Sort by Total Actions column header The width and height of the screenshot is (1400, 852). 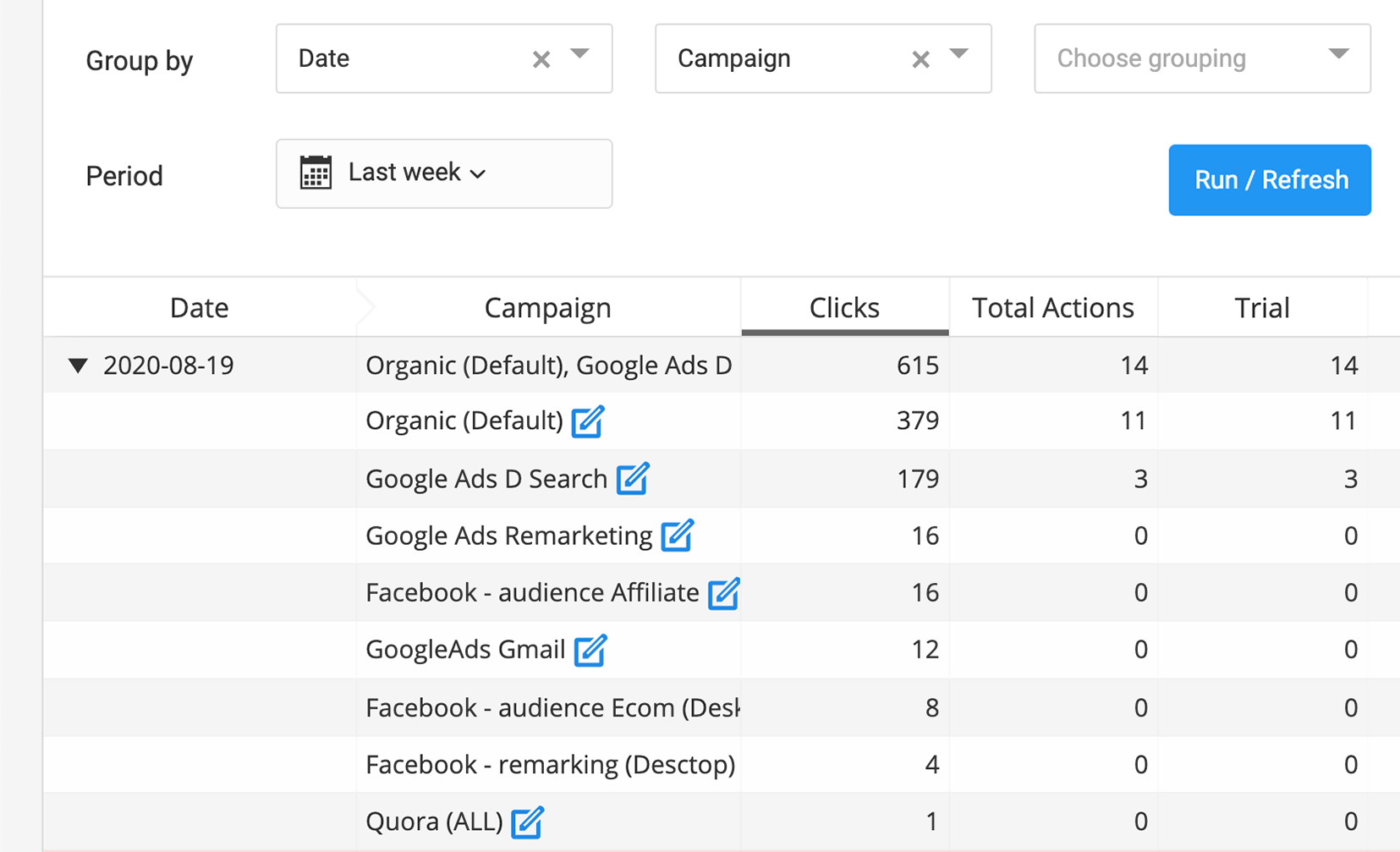pyautogui.click(x=1052, y=308)
